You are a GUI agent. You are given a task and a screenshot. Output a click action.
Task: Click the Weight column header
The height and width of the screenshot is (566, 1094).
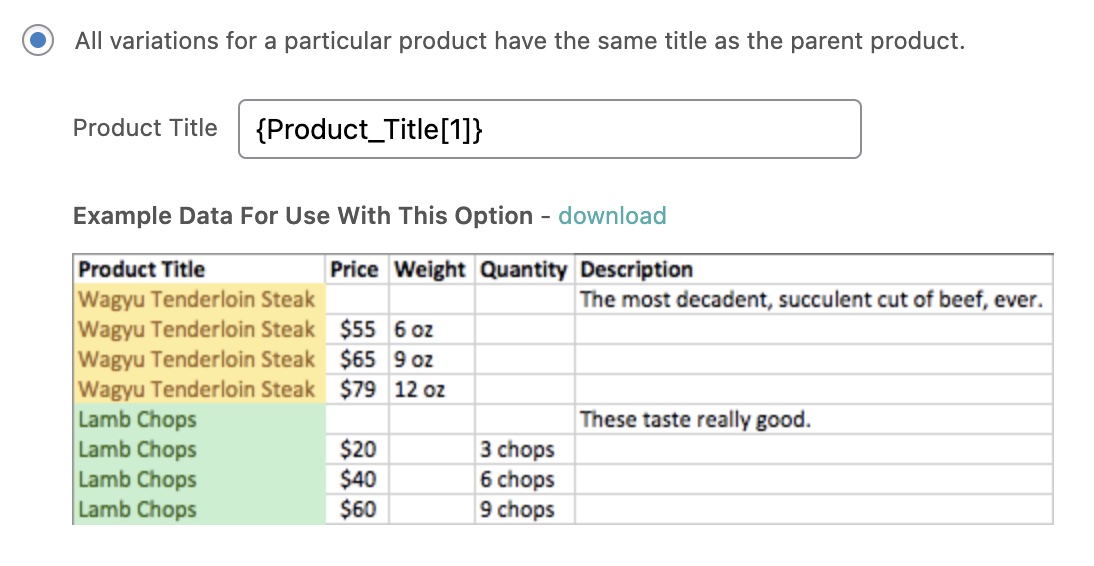tap(430, 269)
